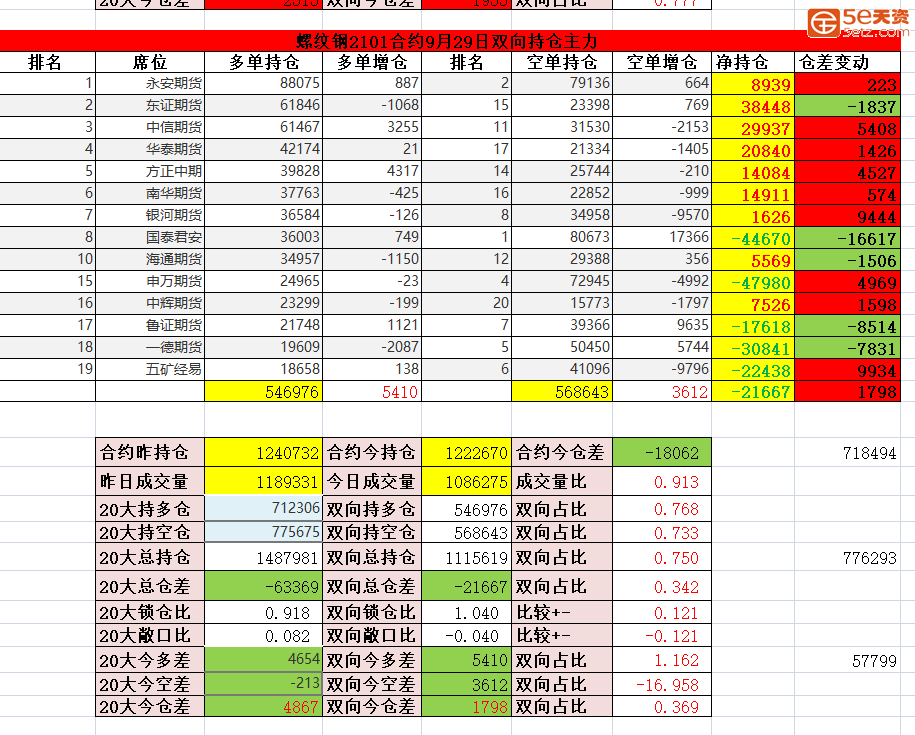Select short increase value 17366
The height and width of the screenshot is (735, 915).
click(x=662, y=237)
